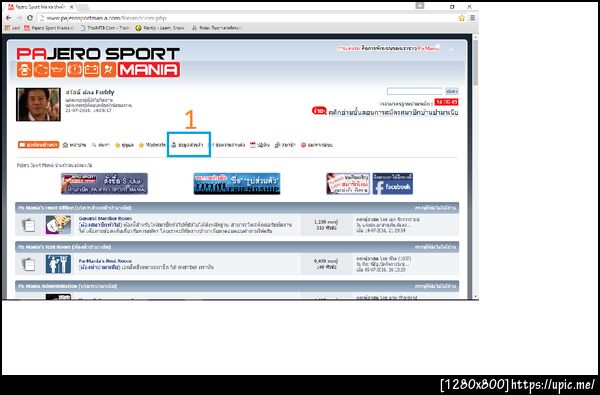Image resolution: width=600 pixels, height=395 pixels.
Task: Click the red time counter badge
Action: tap(447, 102)
